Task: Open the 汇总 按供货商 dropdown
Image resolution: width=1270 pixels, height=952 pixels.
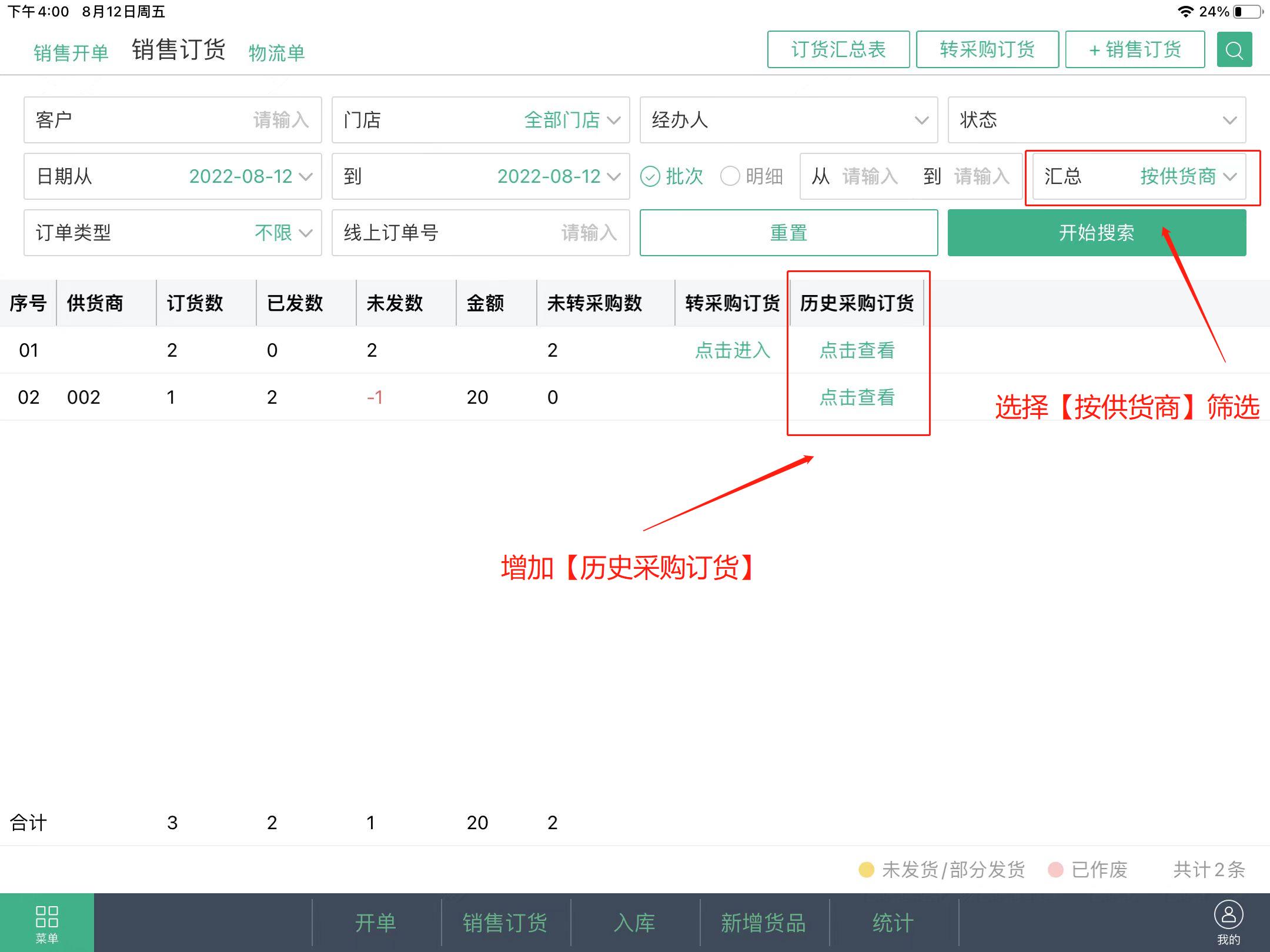Action: [1139, 176]
